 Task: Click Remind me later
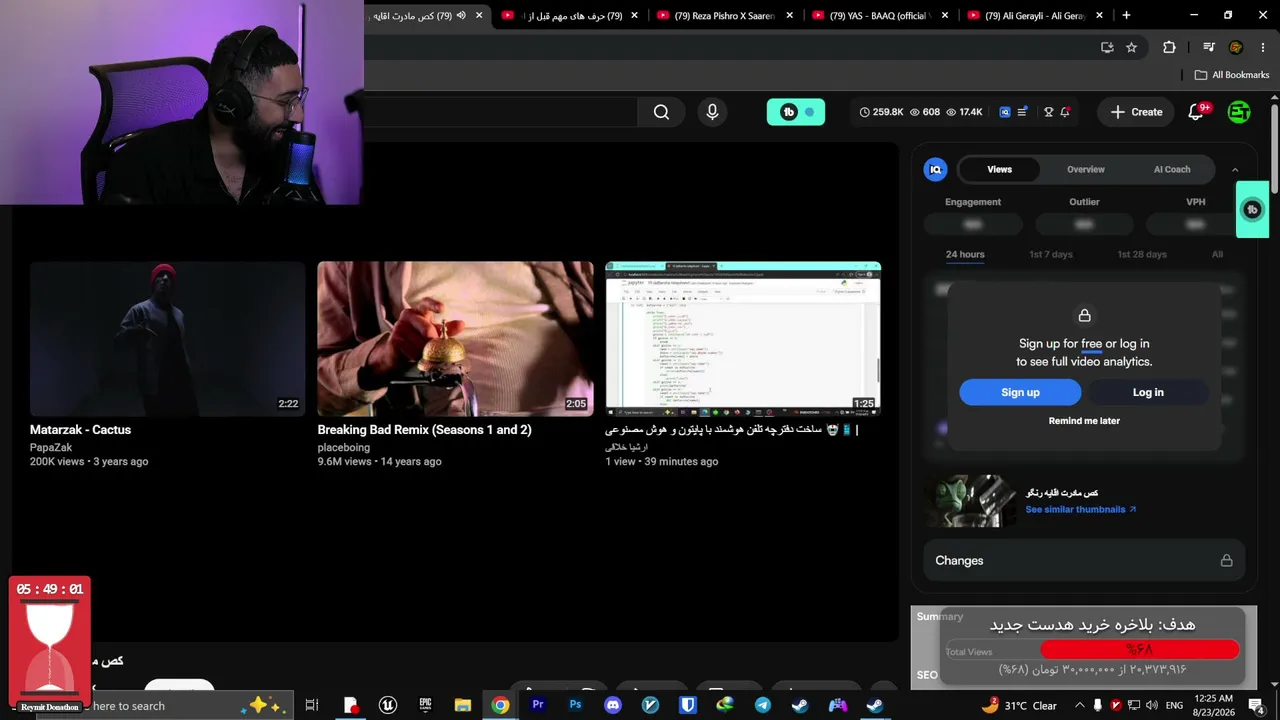pos(1084,421)
